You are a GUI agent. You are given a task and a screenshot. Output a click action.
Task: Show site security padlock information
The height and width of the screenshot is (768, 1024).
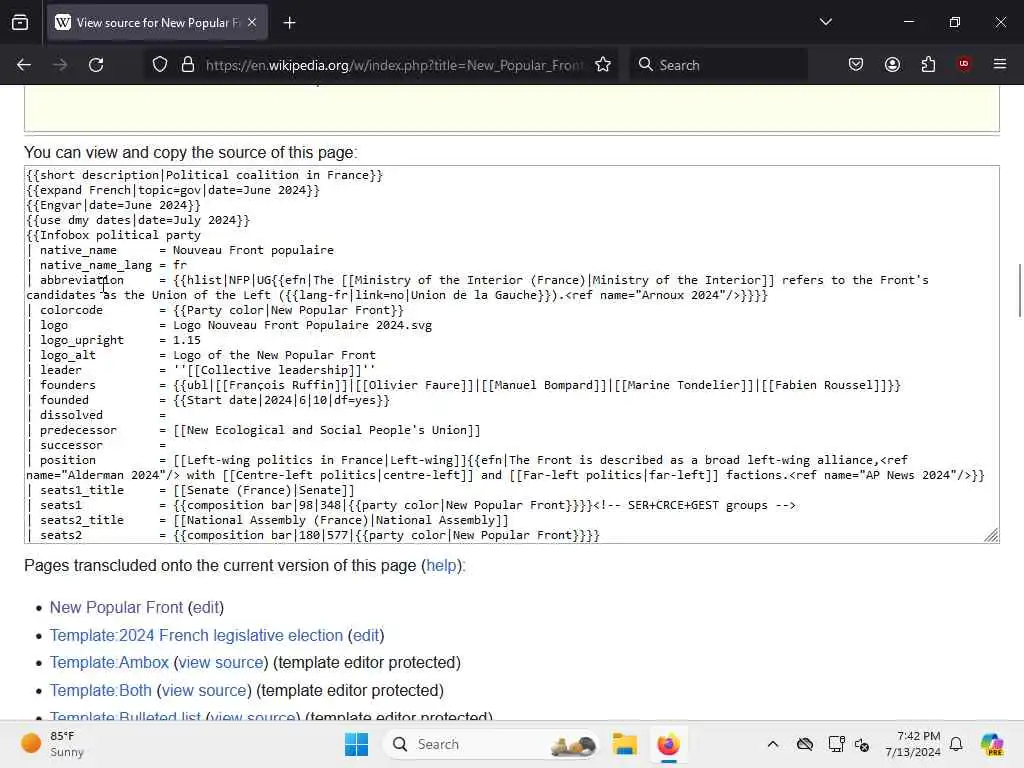pyautogui.click(x=188, y=65)
